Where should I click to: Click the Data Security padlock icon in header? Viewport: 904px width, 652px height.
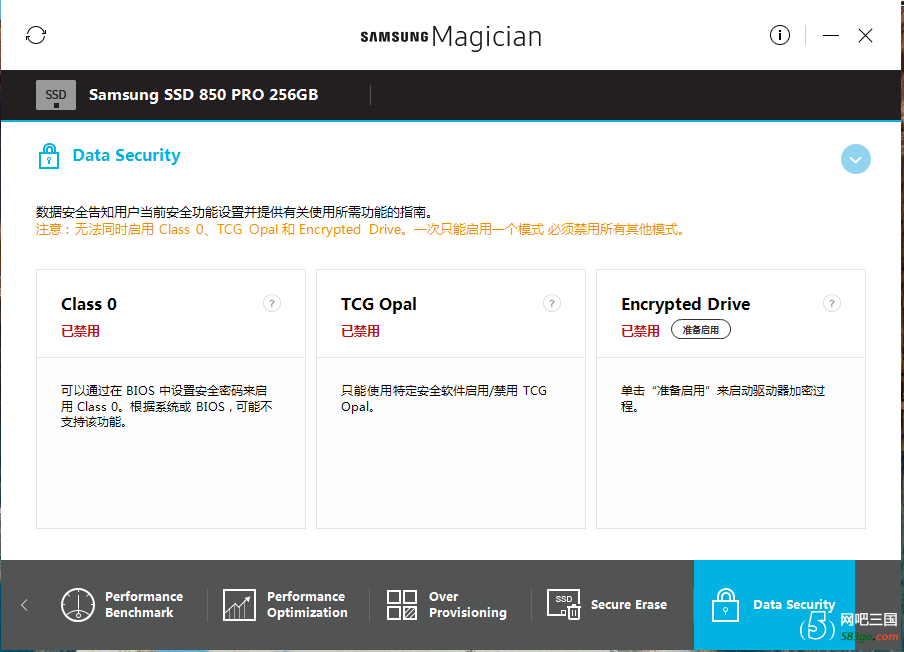(49, 156)
